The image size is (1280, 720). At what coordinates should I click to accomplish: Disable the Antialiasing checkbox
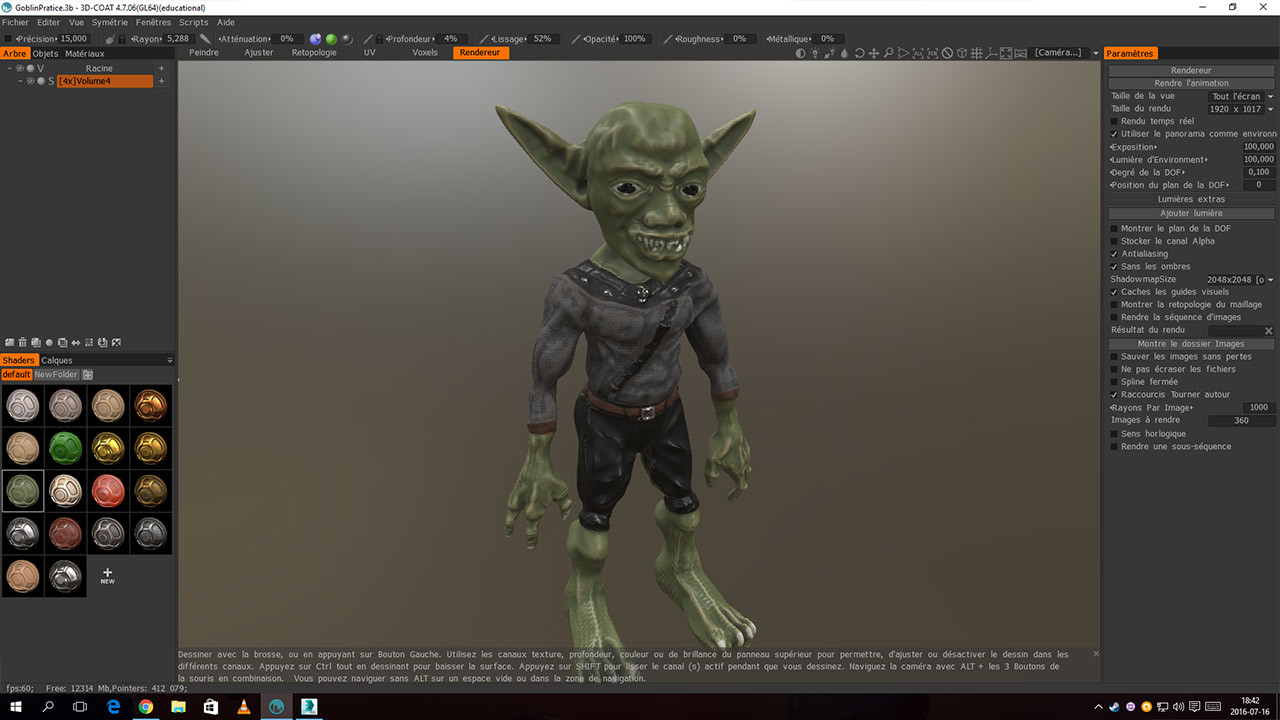[x=1114, y=254]
